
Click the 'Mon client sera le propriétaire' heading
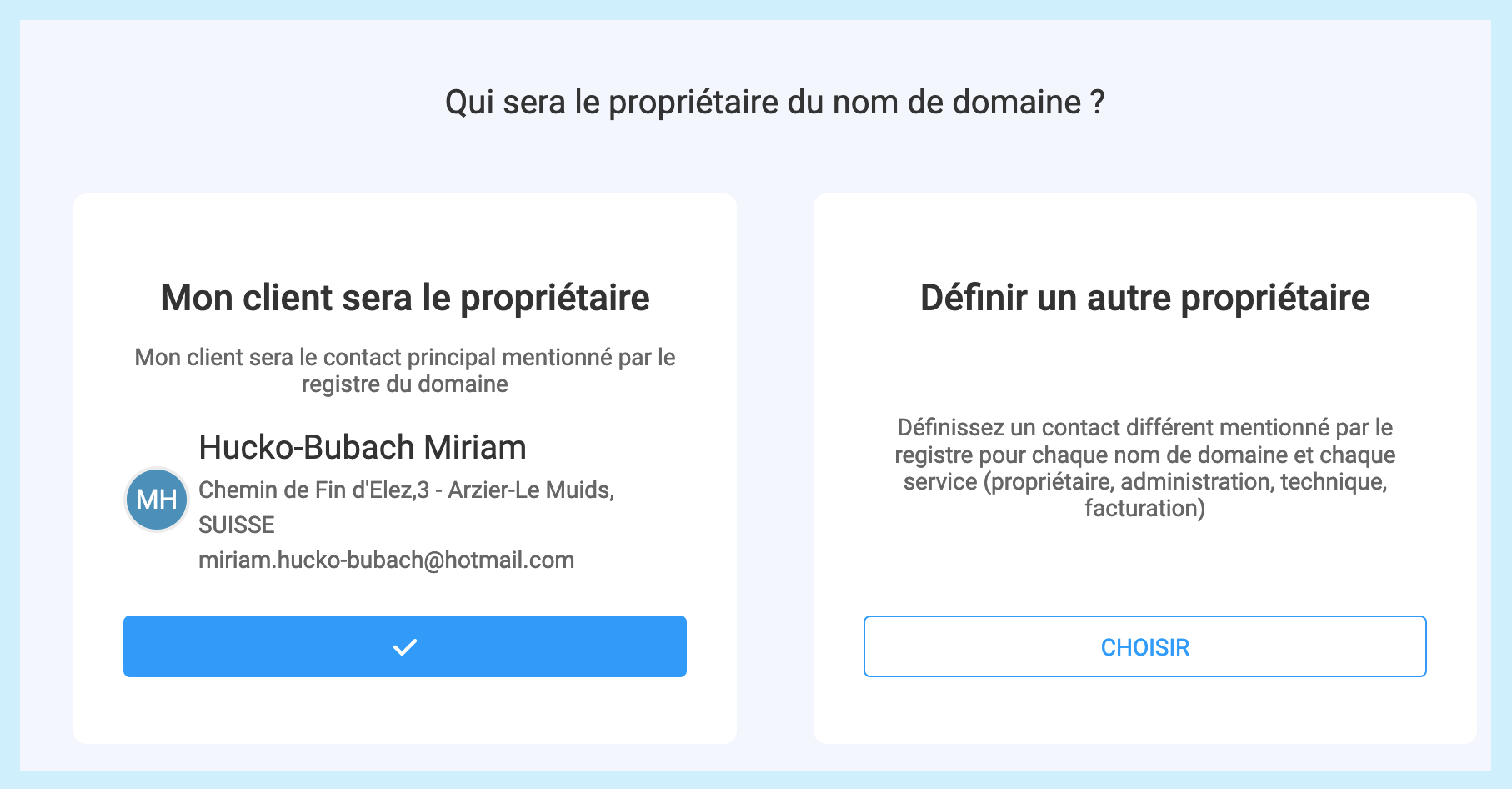click(x=404, y=298)
